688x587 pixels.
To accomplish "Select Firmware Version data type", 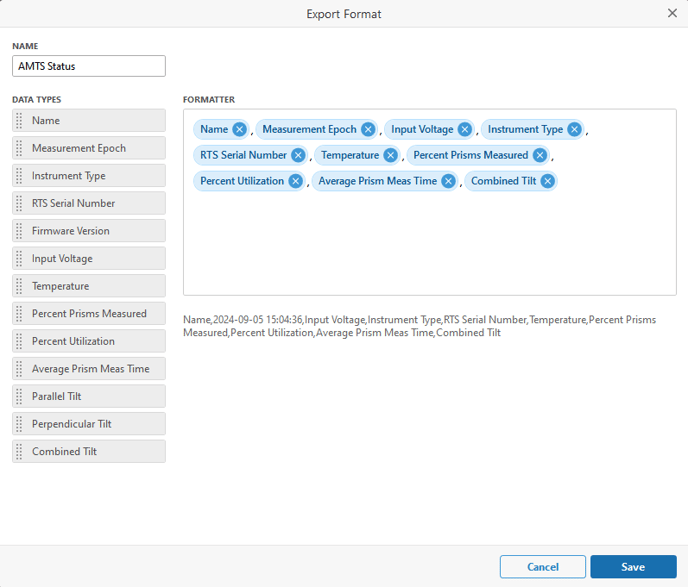I will pos(90,231).
